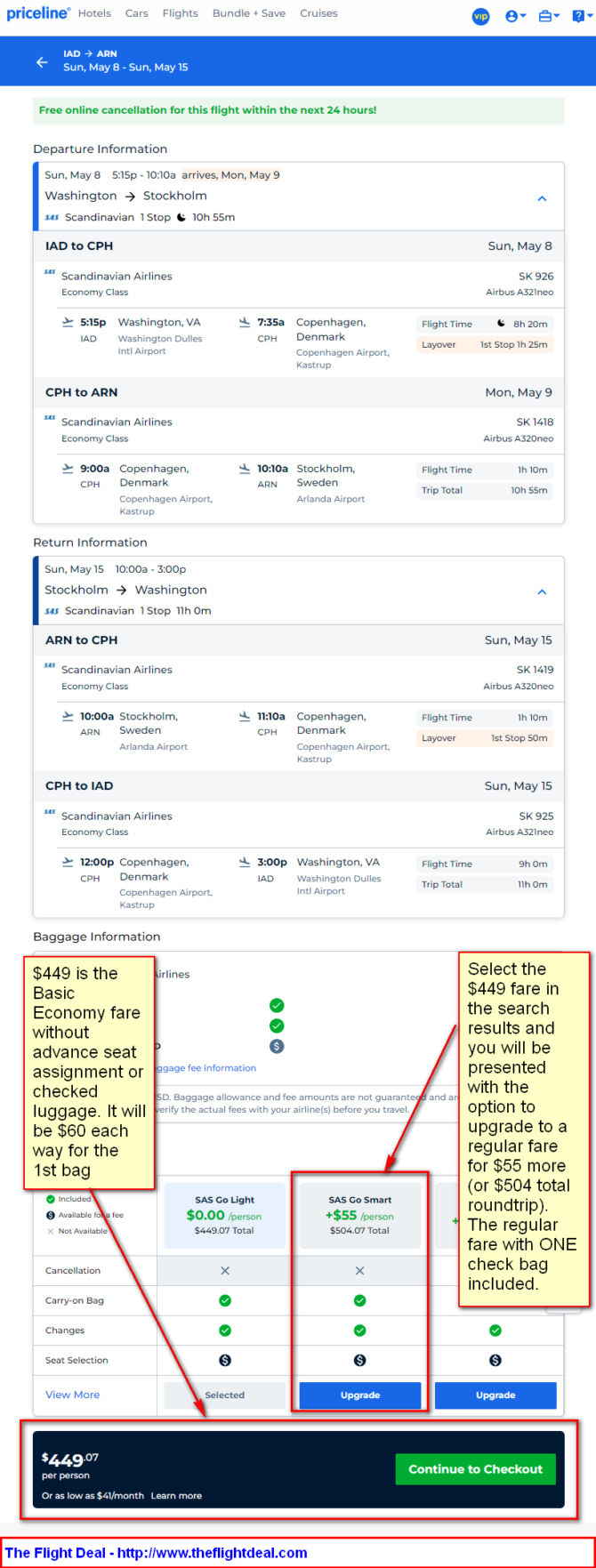Open the View More fare details link
Screen dimensions: 596x1568
72,1395
